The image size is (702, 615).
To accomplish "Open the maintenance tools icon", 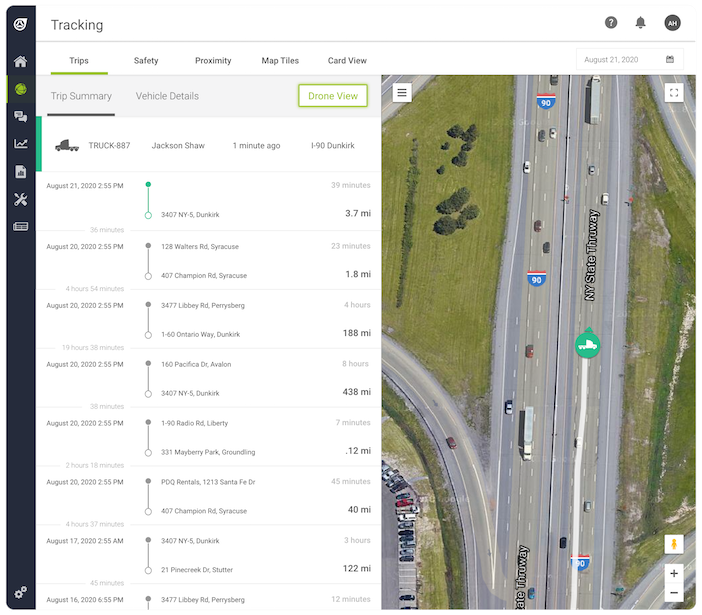I will click(20, 199).
